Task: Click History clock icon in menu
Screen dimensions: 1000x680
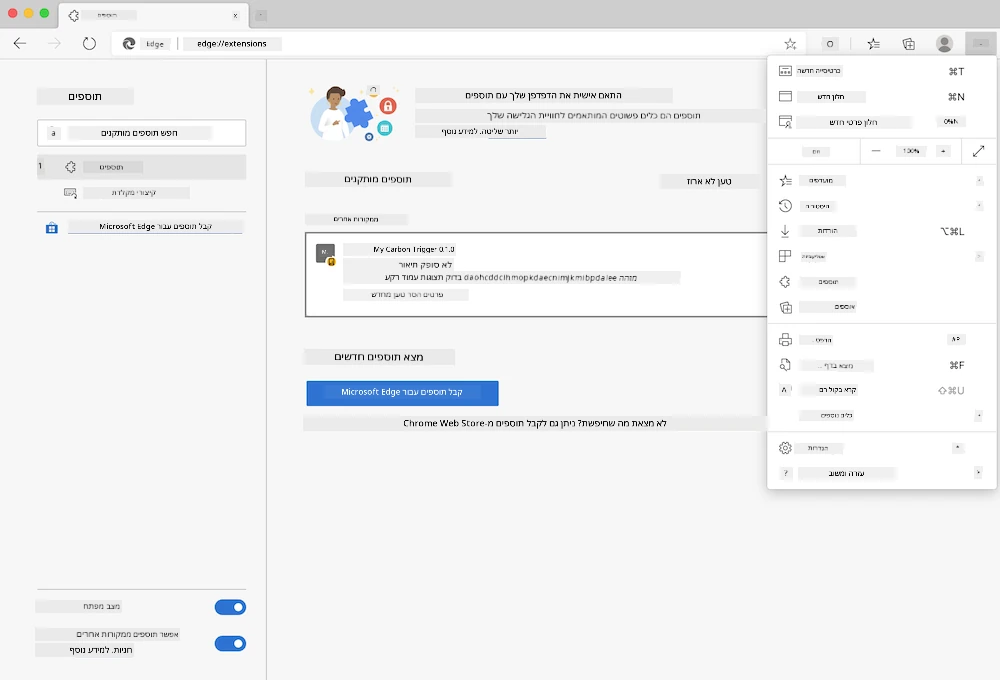Action: (x=785, y=205)
